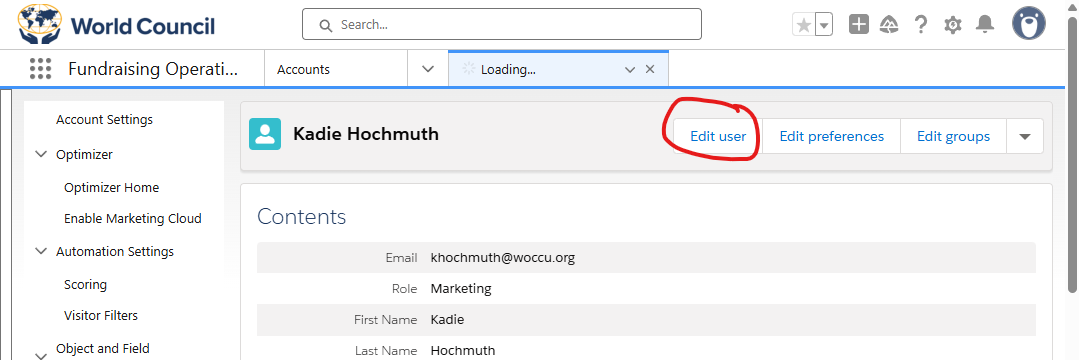Image resolution: width=1079 pixels, height=360 pixels.
Task: Click the Marketing role value
Action: [461, 289]
